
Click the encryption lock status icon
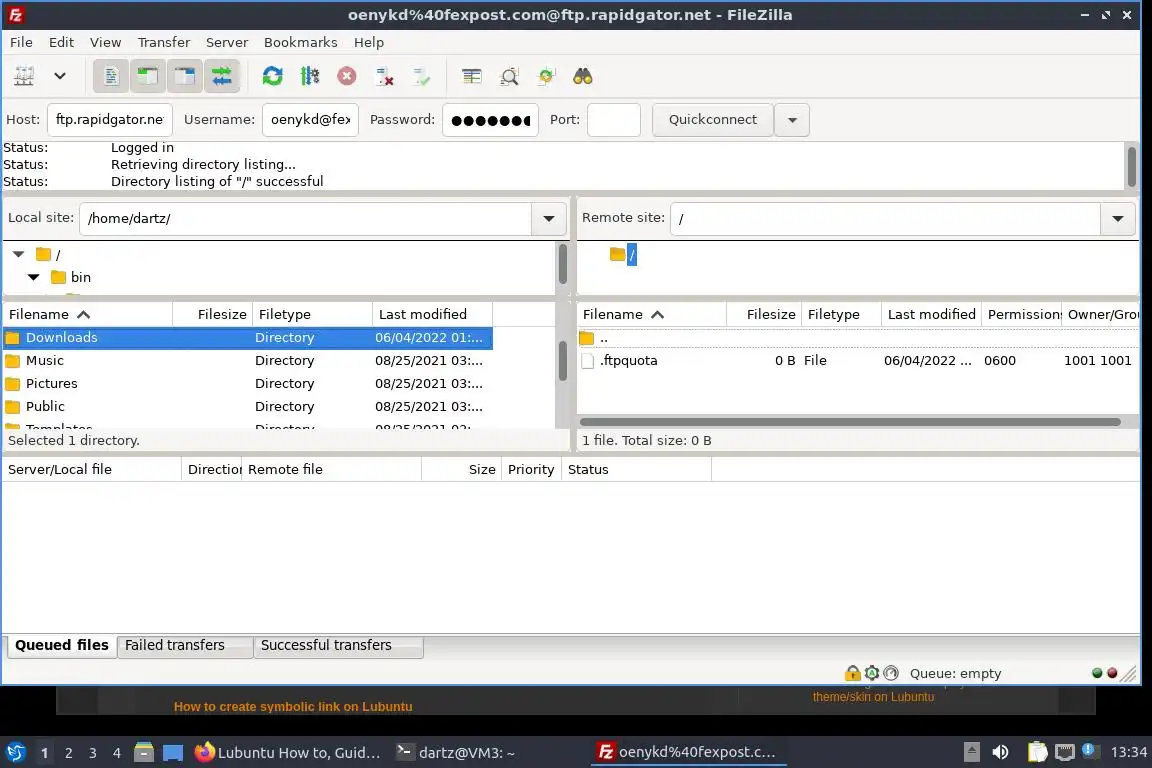[x=852, y=672]
